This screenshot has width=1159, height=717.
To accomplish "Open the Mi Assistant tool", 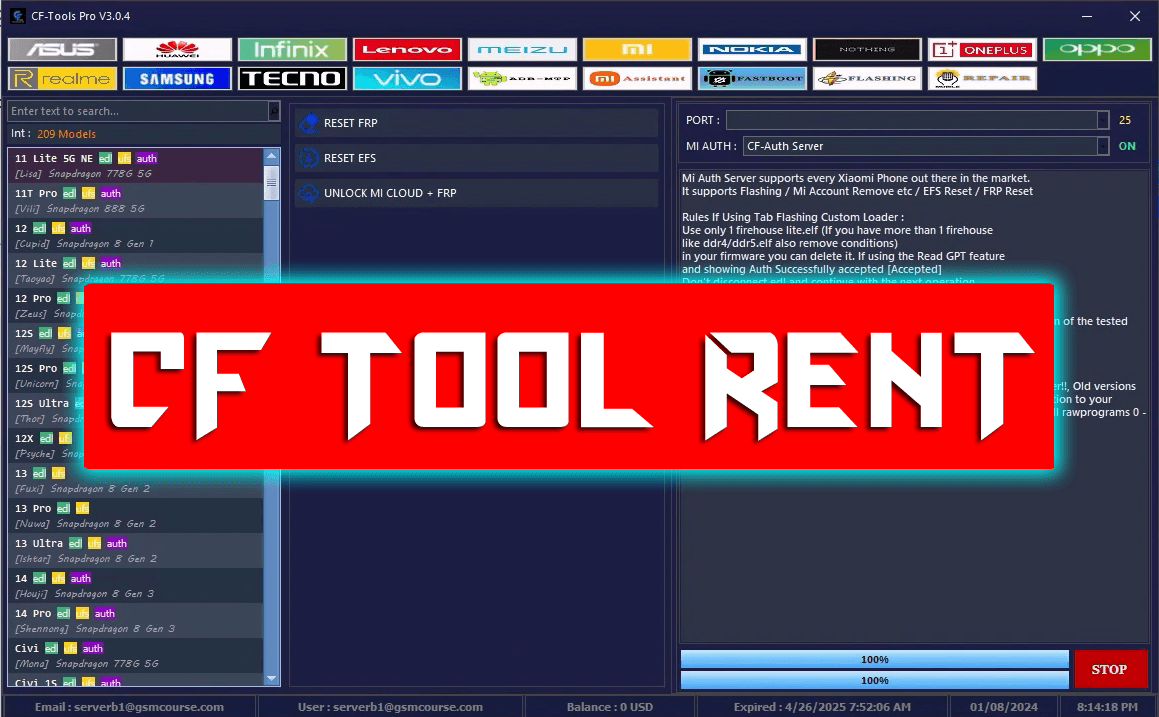I will click(637, 78).
